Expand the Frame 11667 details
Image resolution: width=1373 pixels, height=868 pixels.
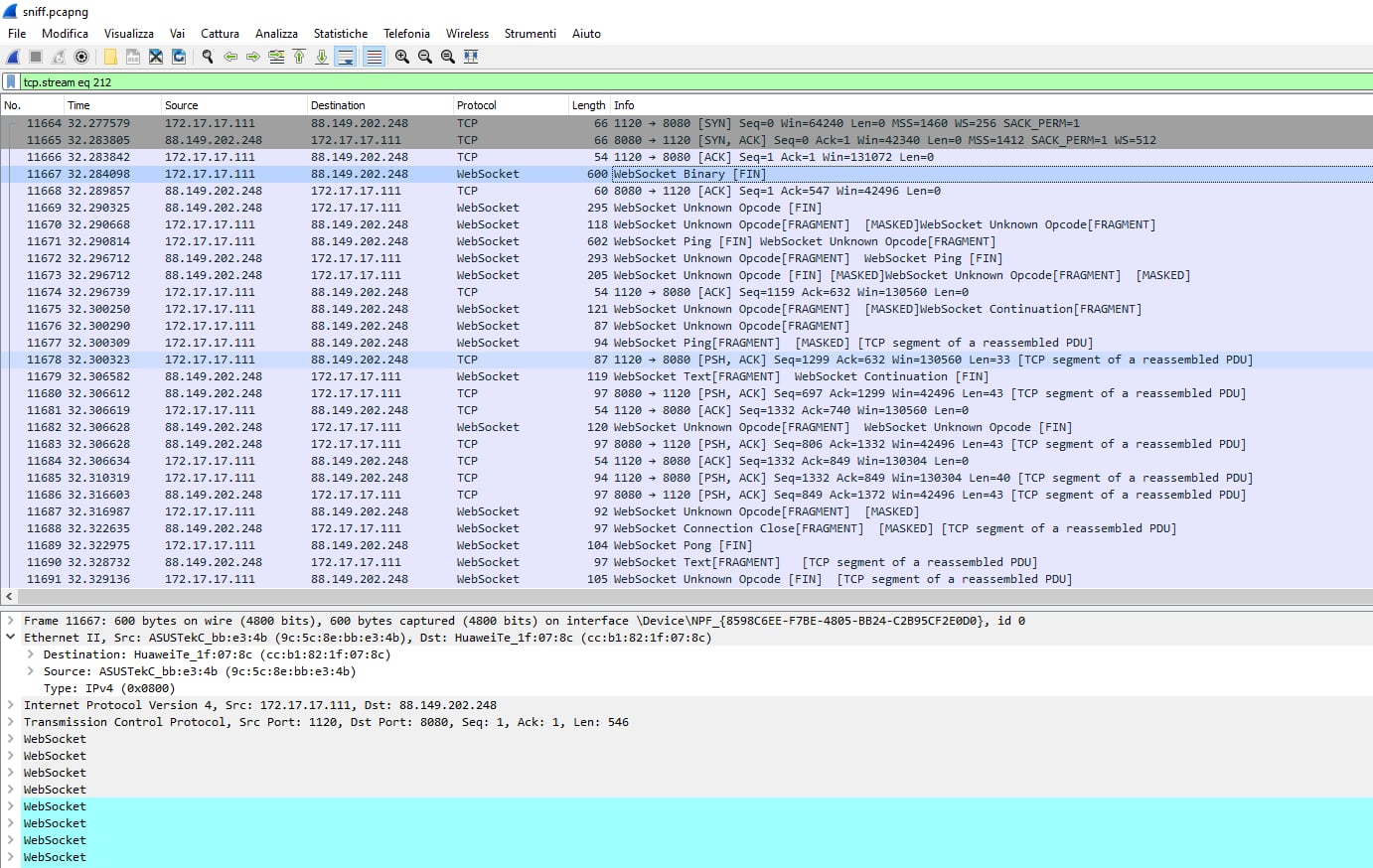click(11, 621)
